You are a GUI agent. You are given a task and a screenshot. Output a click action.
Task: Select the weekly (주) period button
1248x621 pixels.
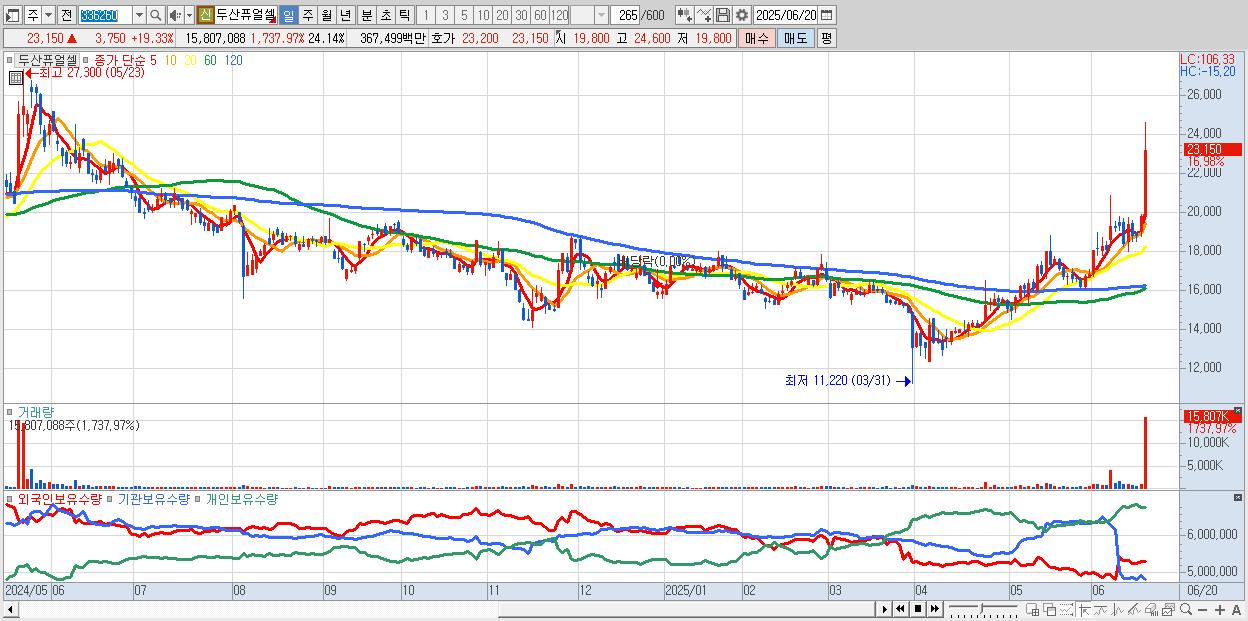pos(307,15)
